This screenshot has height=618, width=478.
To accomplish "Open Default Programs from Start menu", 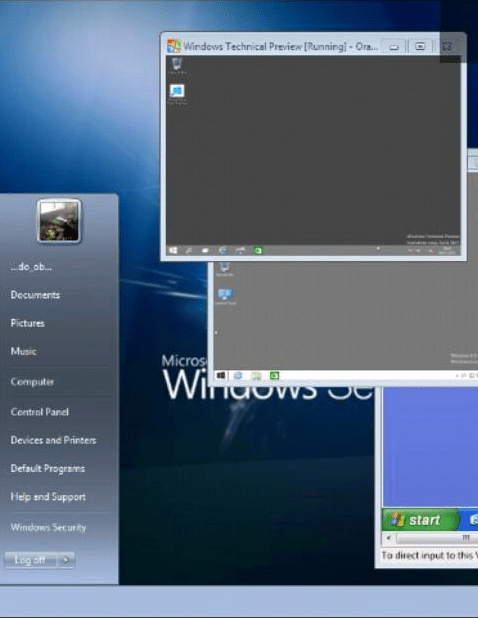I will (48, 468).
